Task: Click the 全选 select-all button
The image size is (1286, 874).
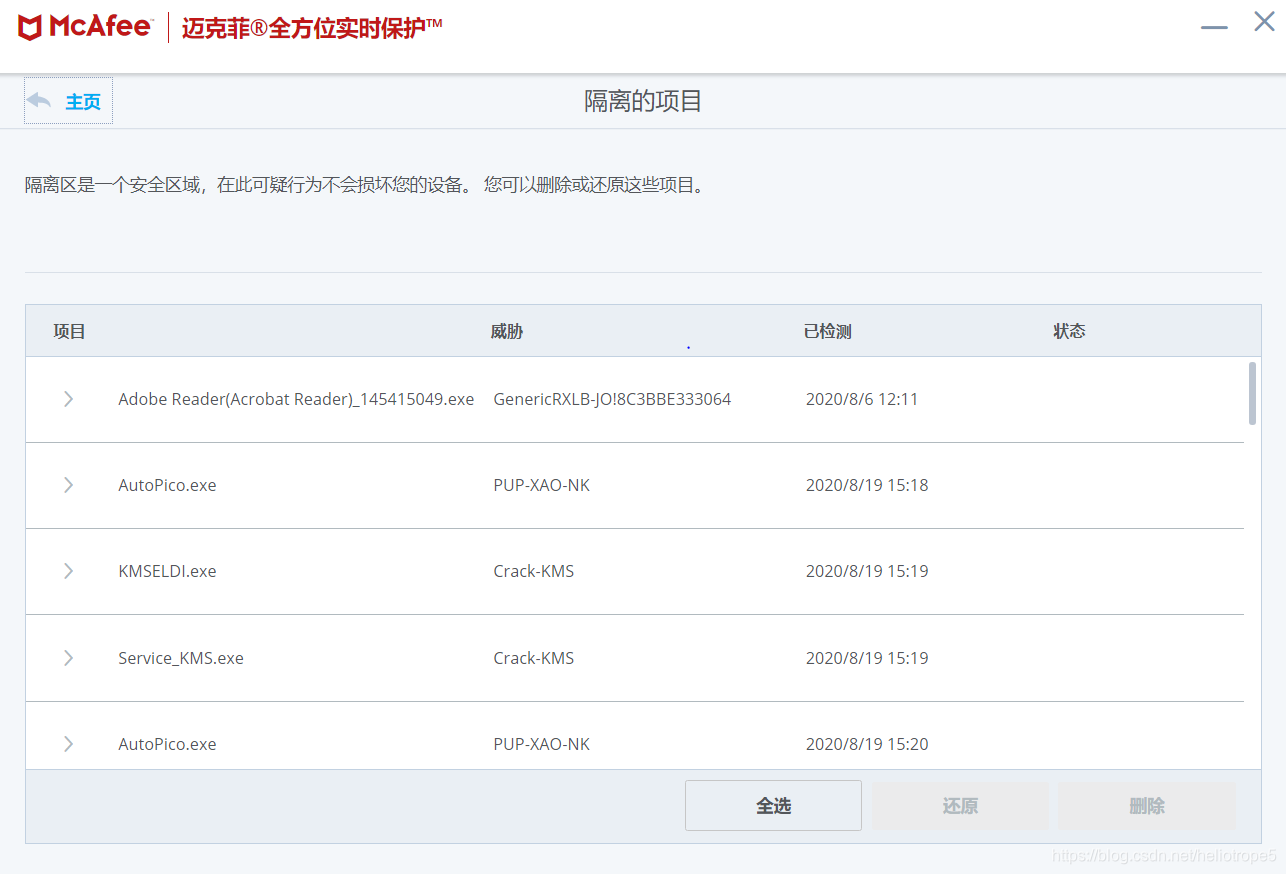Action: [x=773, y=806]
